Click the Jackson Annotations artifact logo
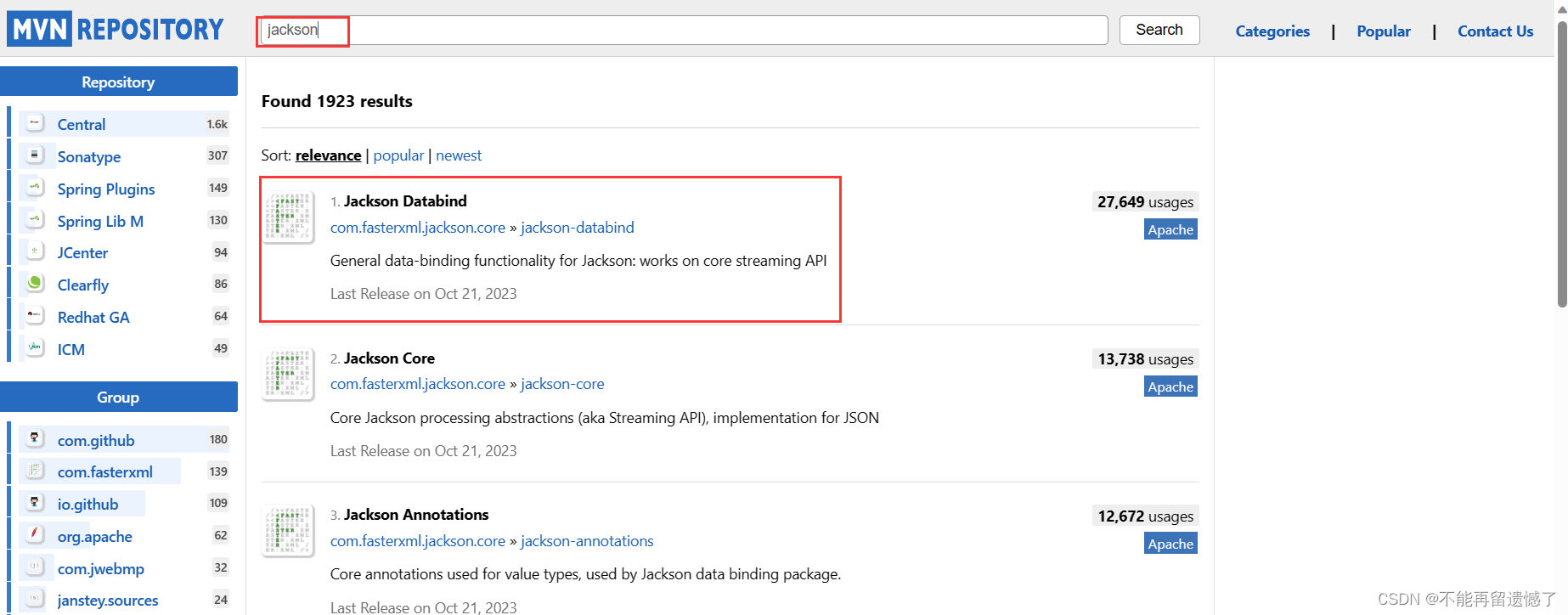The height and width of the screenshot is (615, 1568). point(289,532)
